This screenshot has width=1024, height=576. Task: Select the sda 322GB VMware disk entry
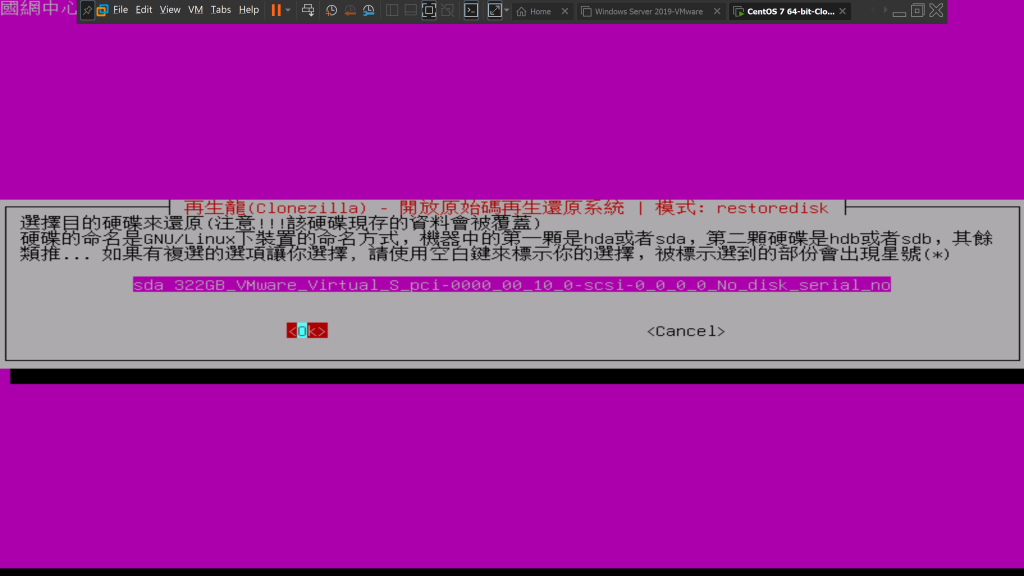(x=511, y=285)
